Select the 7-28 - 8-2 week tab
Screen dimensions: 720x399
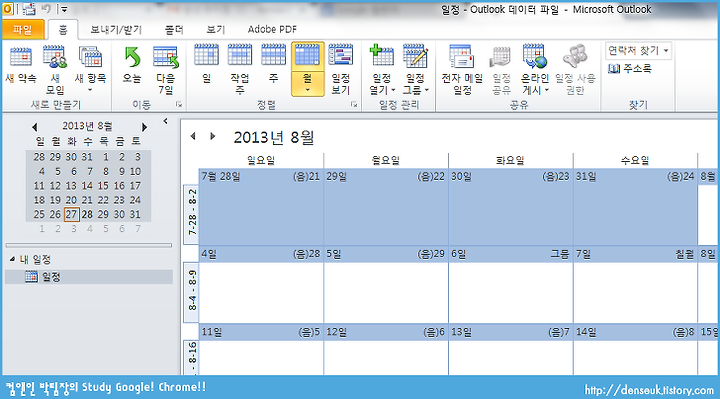(x=191, y=214)
